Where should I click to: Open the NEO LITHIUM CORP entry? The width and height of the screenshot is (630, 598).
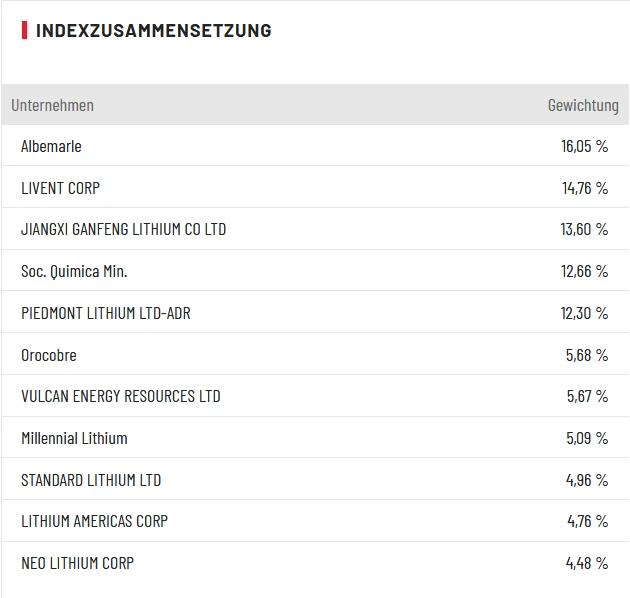pos(77,563)
